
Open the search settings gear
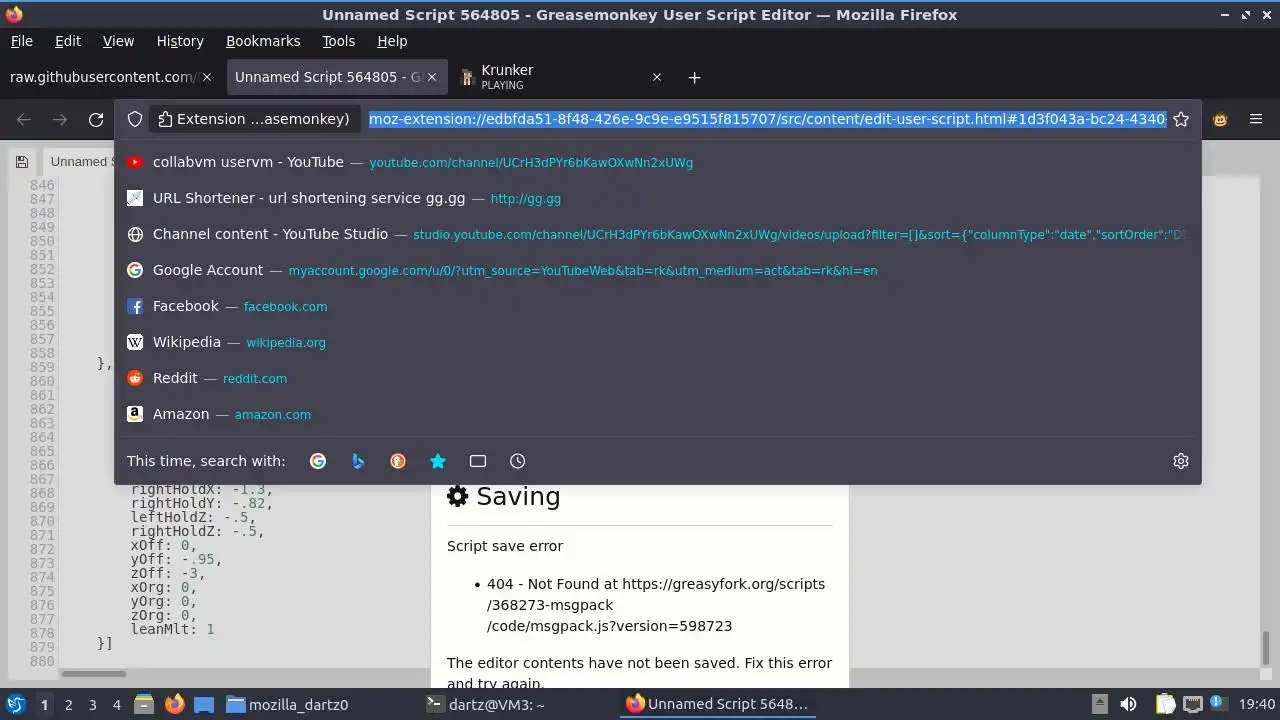(x=1181, y=461)
